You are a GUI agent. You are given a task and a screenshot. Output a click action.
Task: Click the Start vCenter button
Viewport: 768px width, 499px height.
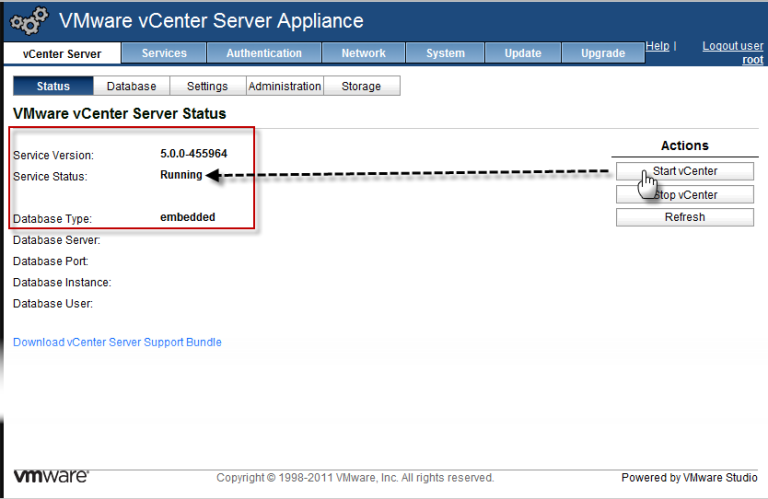(x=685, y=171)
